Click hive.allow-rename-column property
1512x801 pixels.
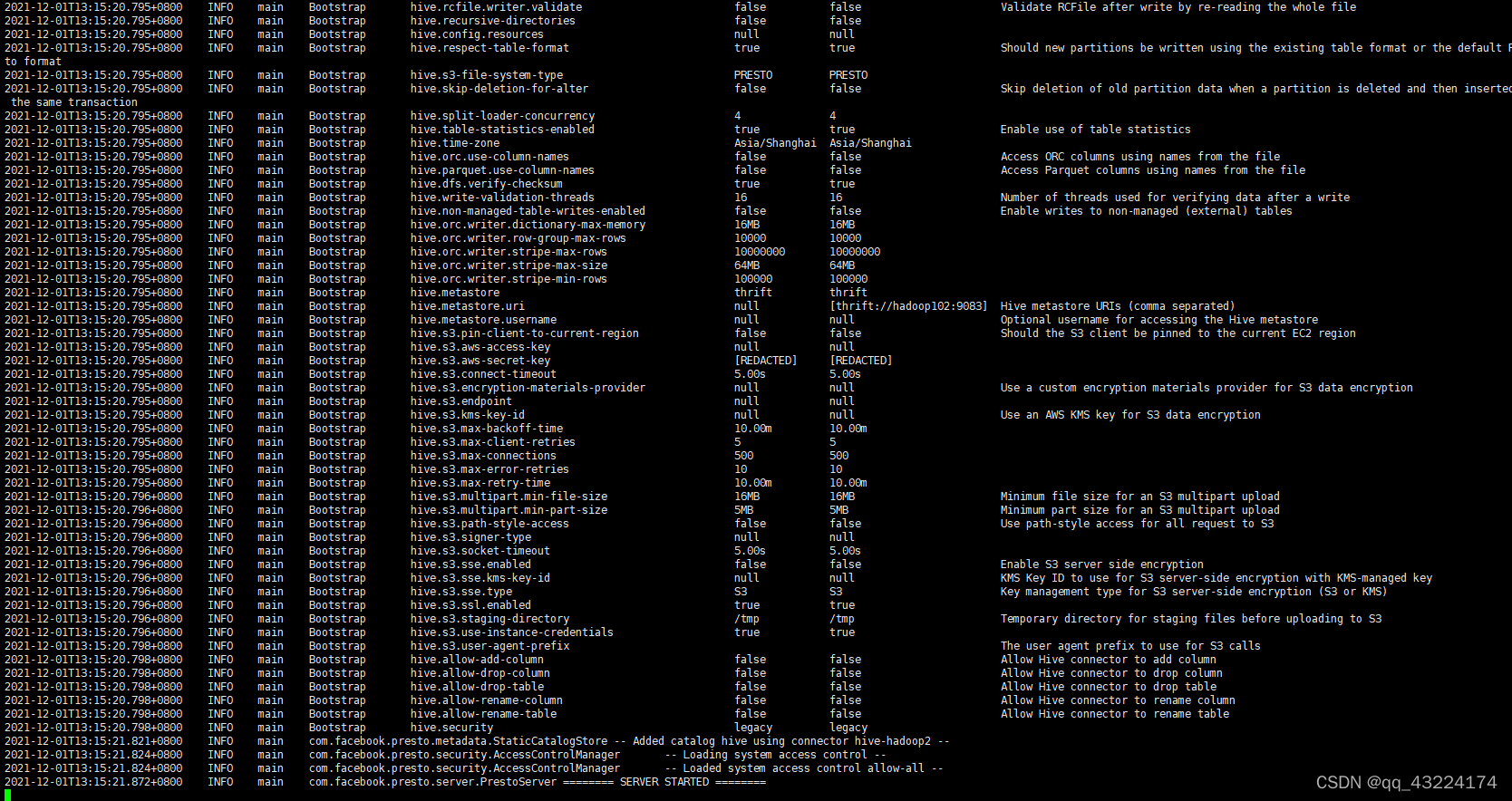click(x=486, y=700)
